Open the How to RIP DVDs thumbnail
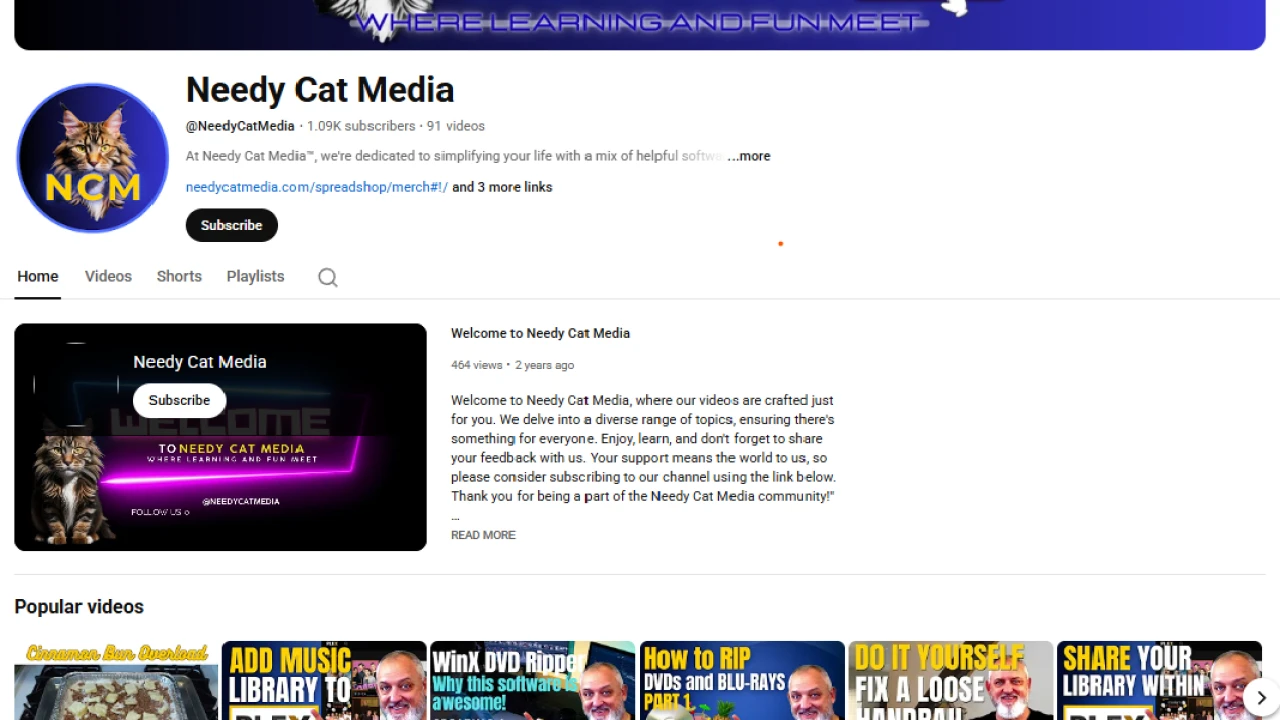The width and height of the screenshot is (1280, 720). 742,681
